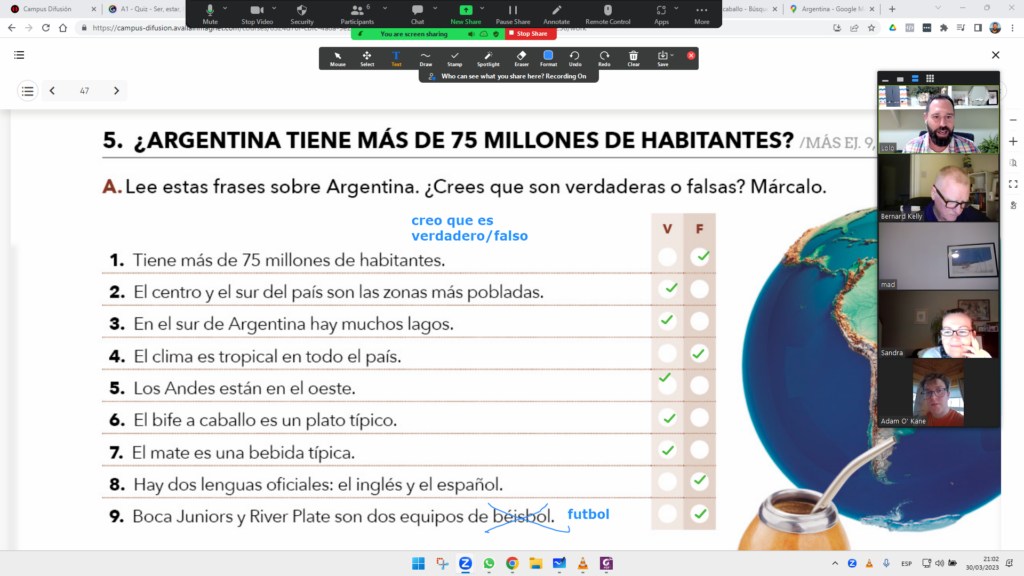
Task: Save the annotated screen
Action: 662,59
